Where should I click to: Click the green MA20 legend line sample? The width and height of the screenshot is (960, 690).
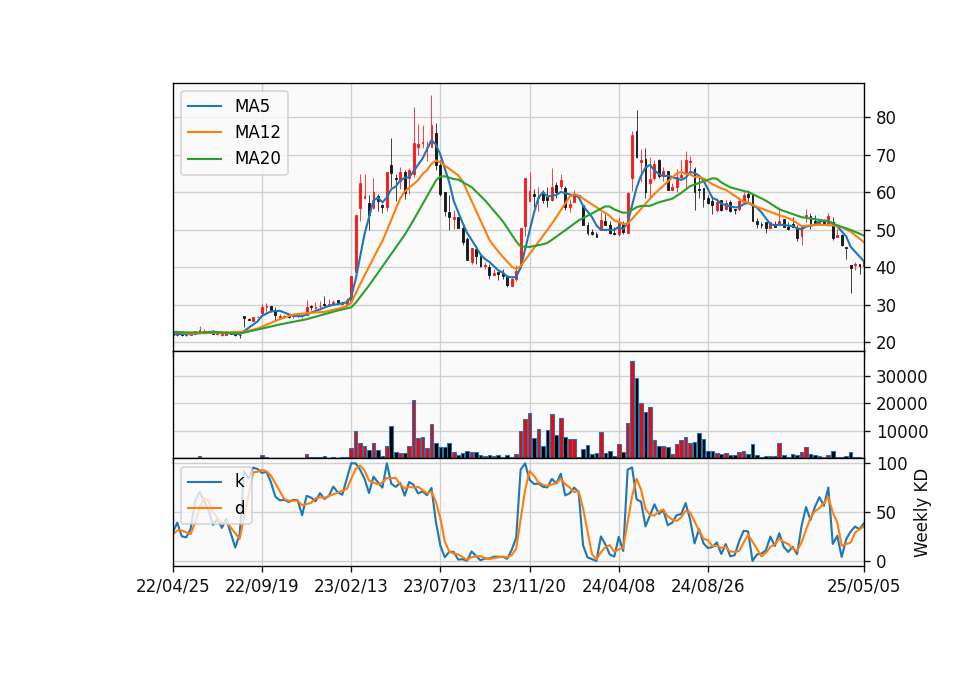204,159
